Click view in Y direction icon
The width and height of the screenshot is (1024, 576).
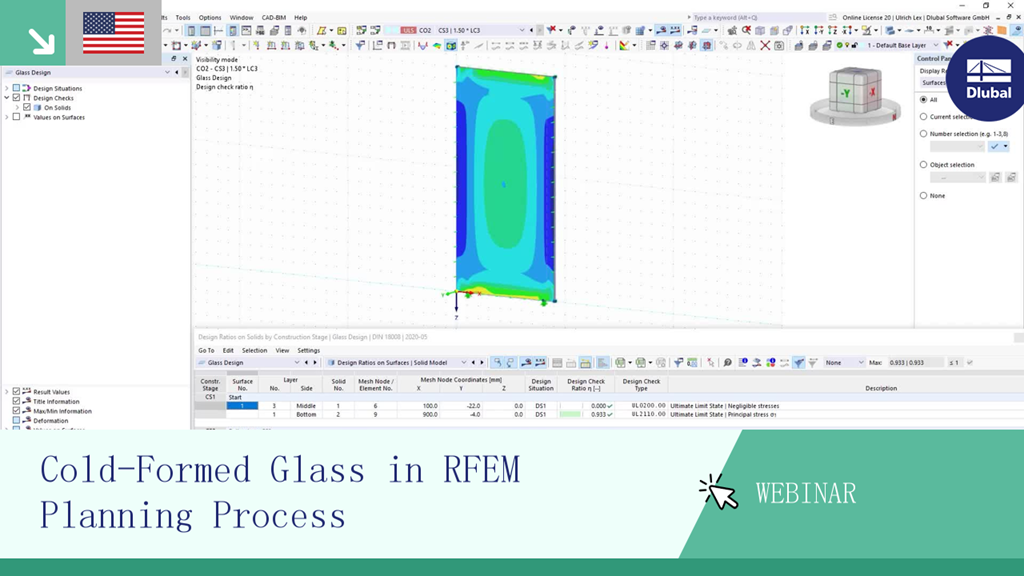pos(818,30)
